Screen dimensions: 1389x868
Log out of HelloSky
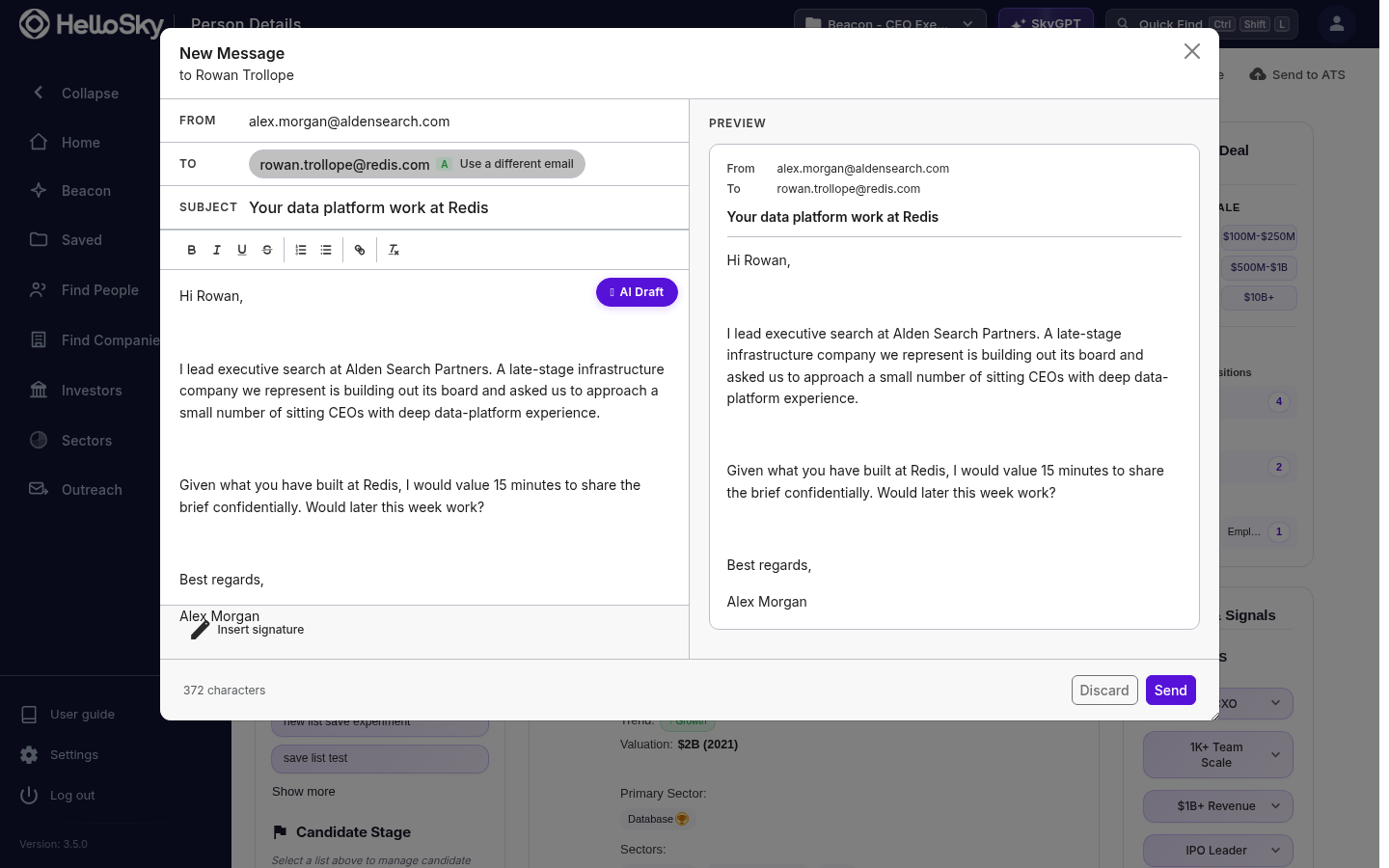[58, 796]
